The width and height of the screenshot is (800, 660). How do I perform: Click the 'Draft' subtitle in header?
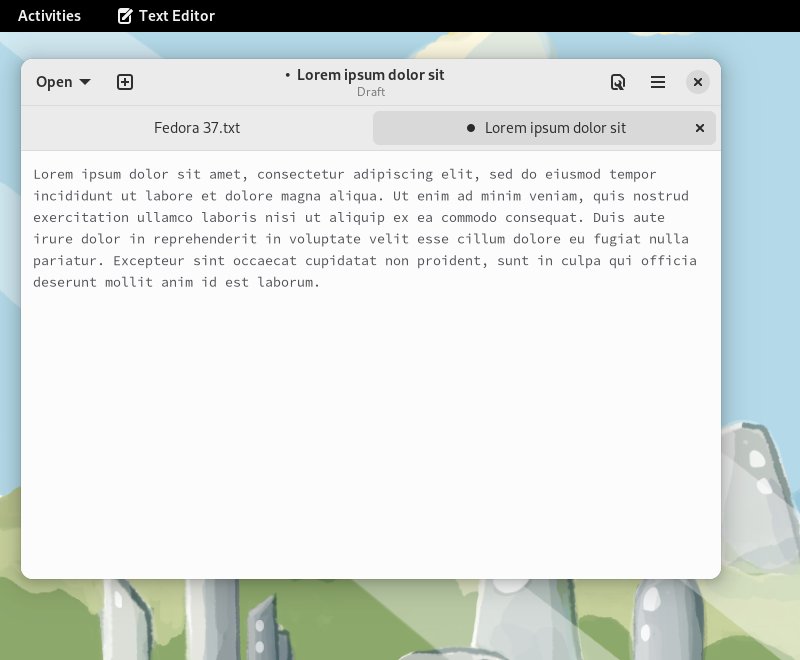click(x=371, y=92)
